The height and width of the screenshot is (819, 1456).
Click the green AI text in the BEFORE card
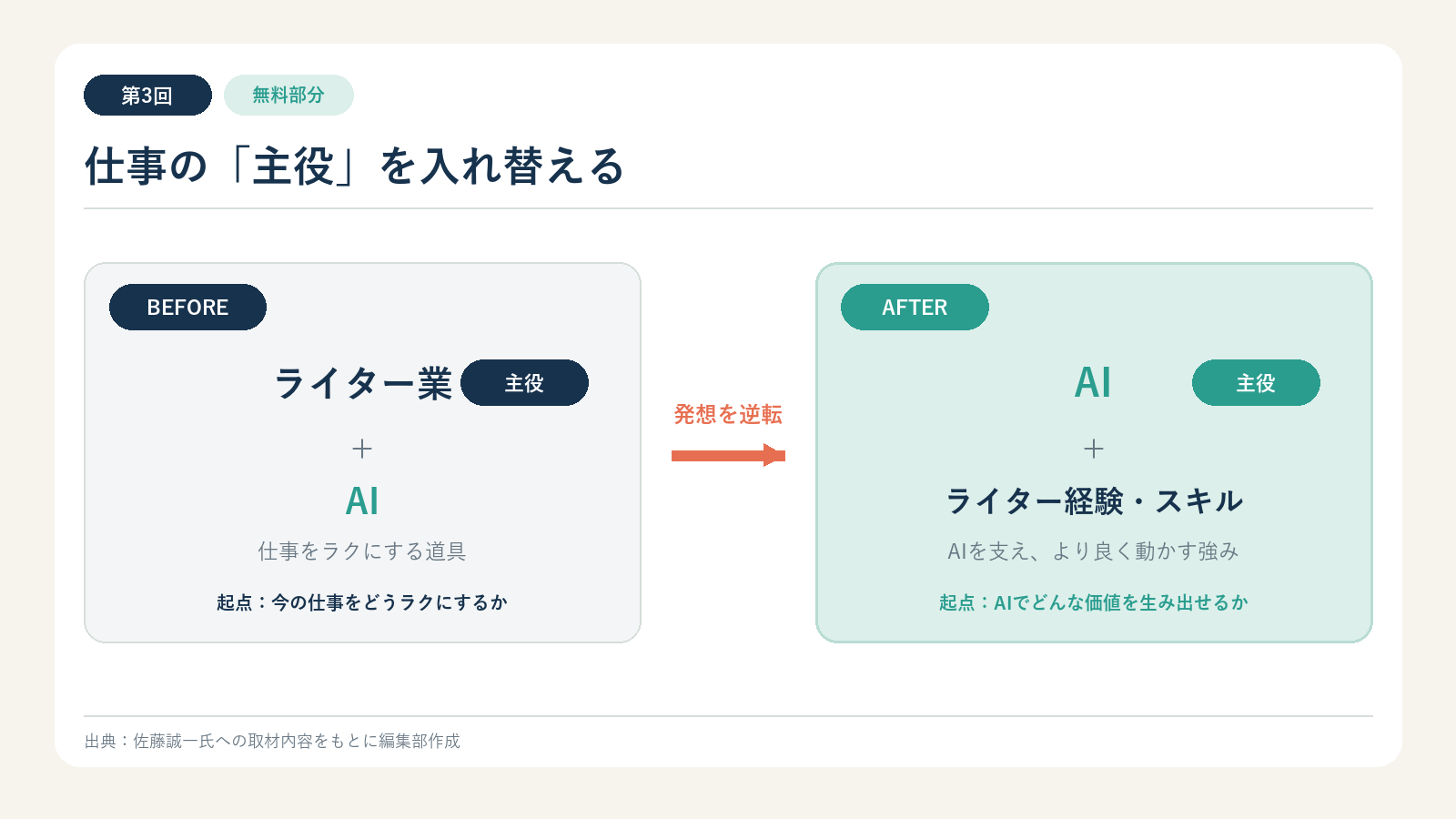[362, 501]
